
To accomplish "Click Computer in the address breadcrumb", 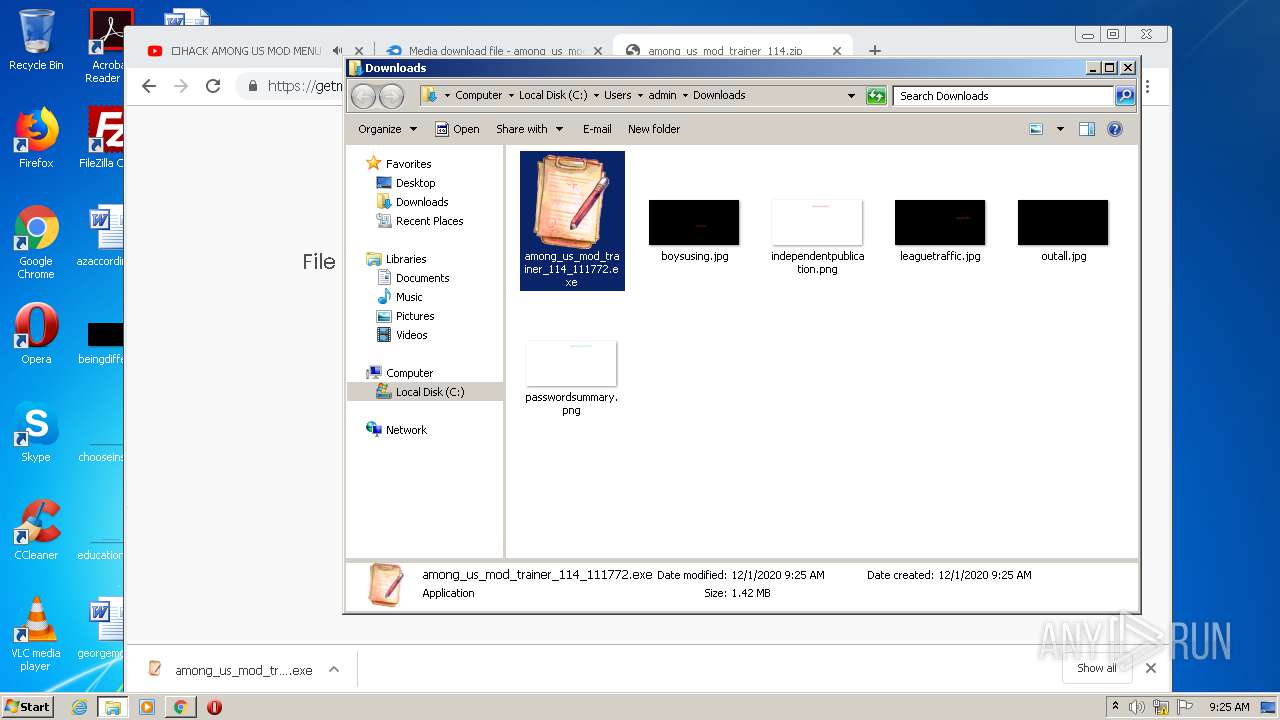I will (x=478, y=95).
